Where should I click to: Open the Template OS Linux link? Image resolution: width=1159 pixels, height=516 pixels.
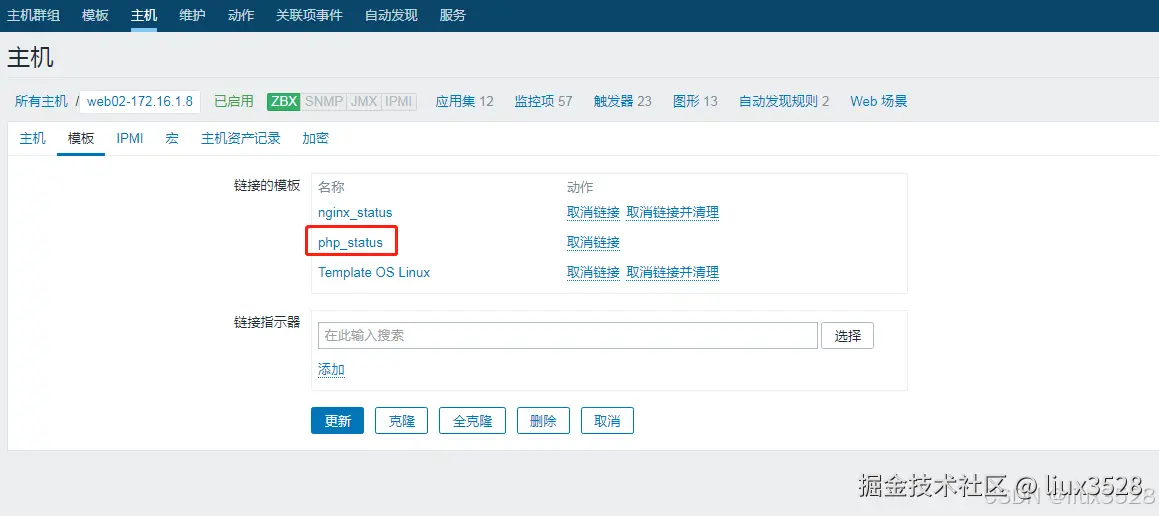pyautogui.click(x=374, y=272)
